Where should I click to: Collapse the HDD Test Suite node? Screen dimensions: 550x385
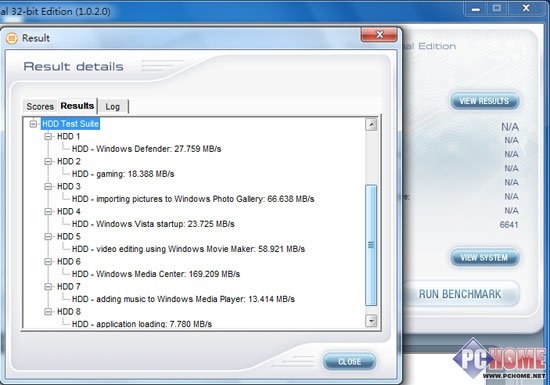point(33,124)
